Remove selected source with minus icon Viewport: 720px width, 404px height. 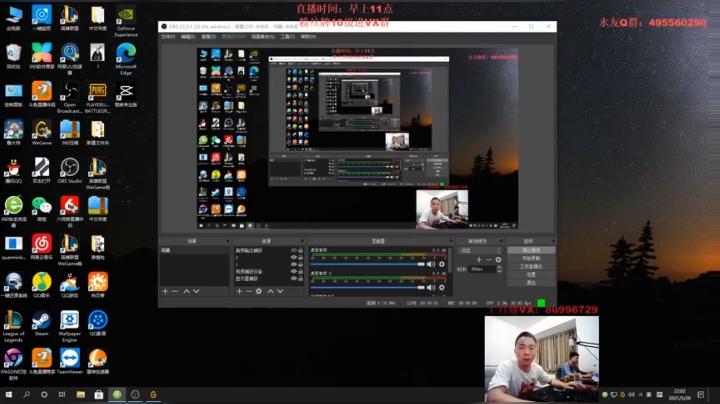(x=249, y=291)
